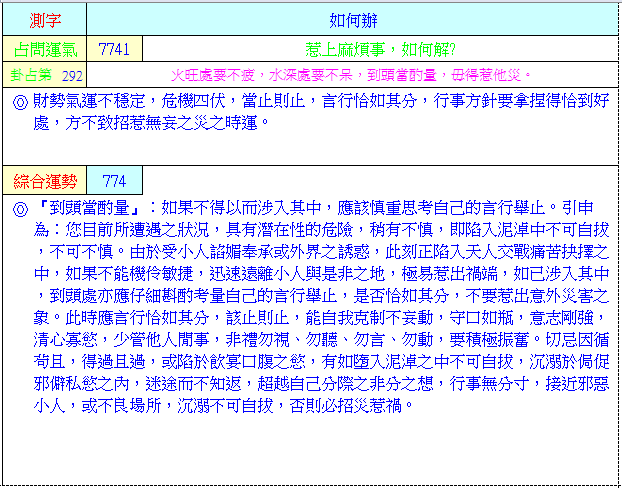Click the line starting 處，方不致招惹無妄之災
This screenshot has height=489, width=622.
152,120
